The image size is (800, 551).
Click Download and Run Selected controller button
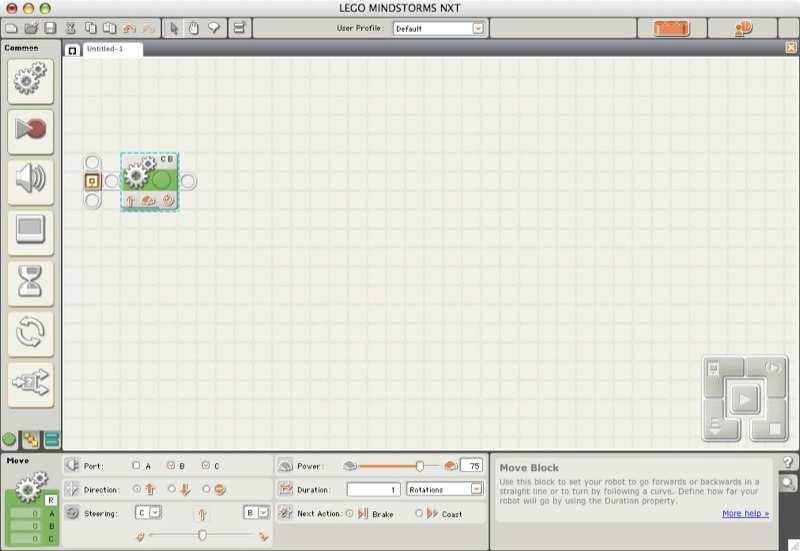(x=772, y=369)
